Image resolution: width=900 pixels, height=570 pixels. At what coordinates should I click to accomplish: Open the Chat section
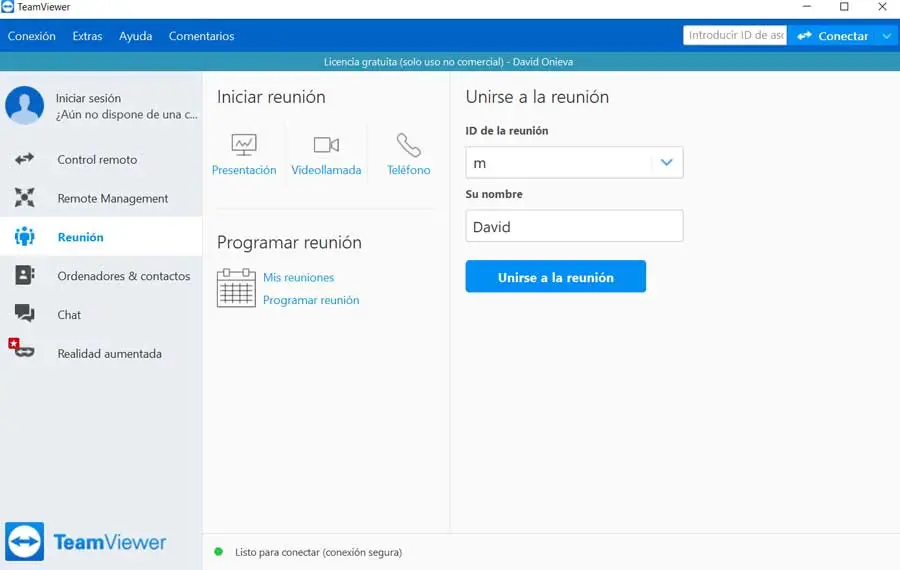[x=101, y=314]
